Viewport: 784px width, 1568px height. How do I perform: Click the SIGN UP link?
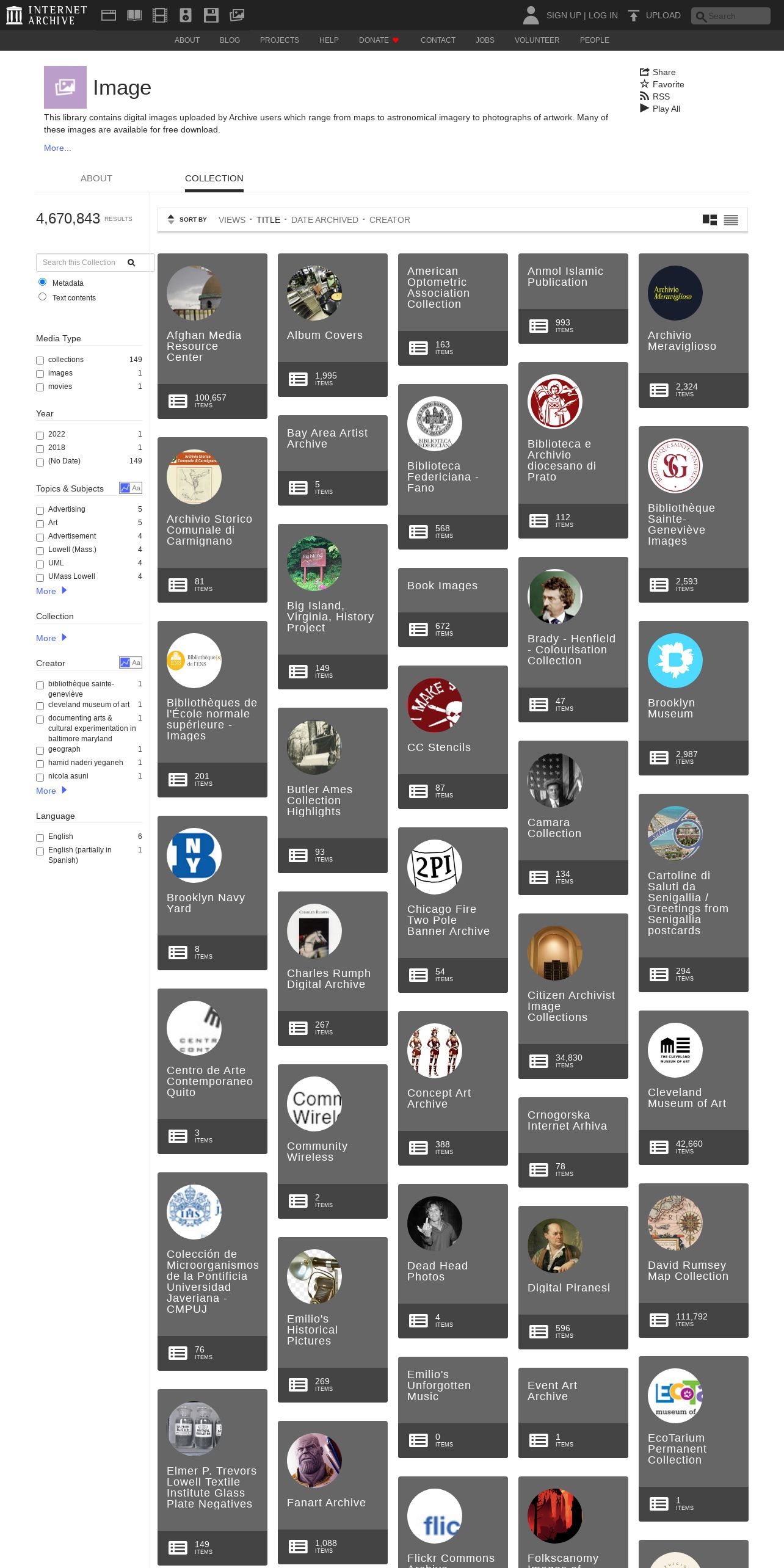click(564, 15)
